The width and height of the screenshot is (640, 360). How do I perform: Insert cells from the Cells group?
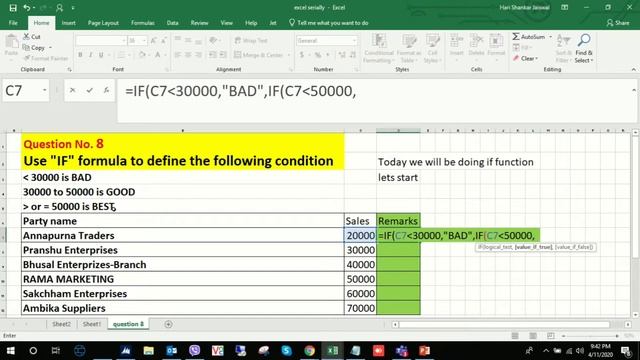[x=456, y=46]
